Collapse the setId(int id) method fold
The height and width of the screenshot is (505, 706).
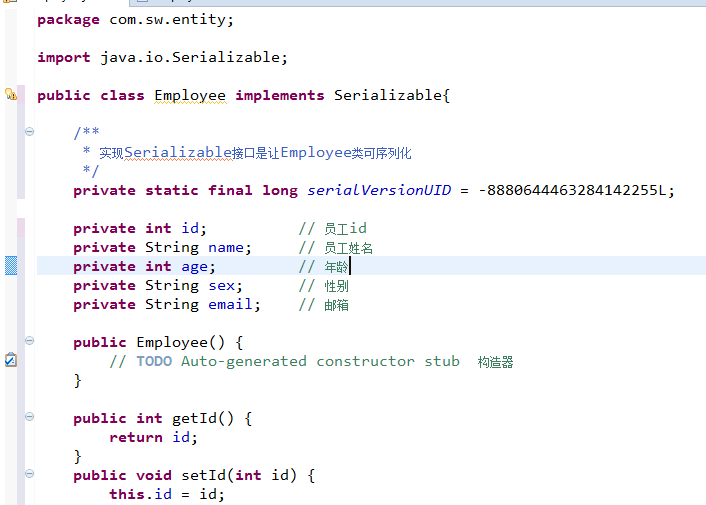tap(29, 473)
